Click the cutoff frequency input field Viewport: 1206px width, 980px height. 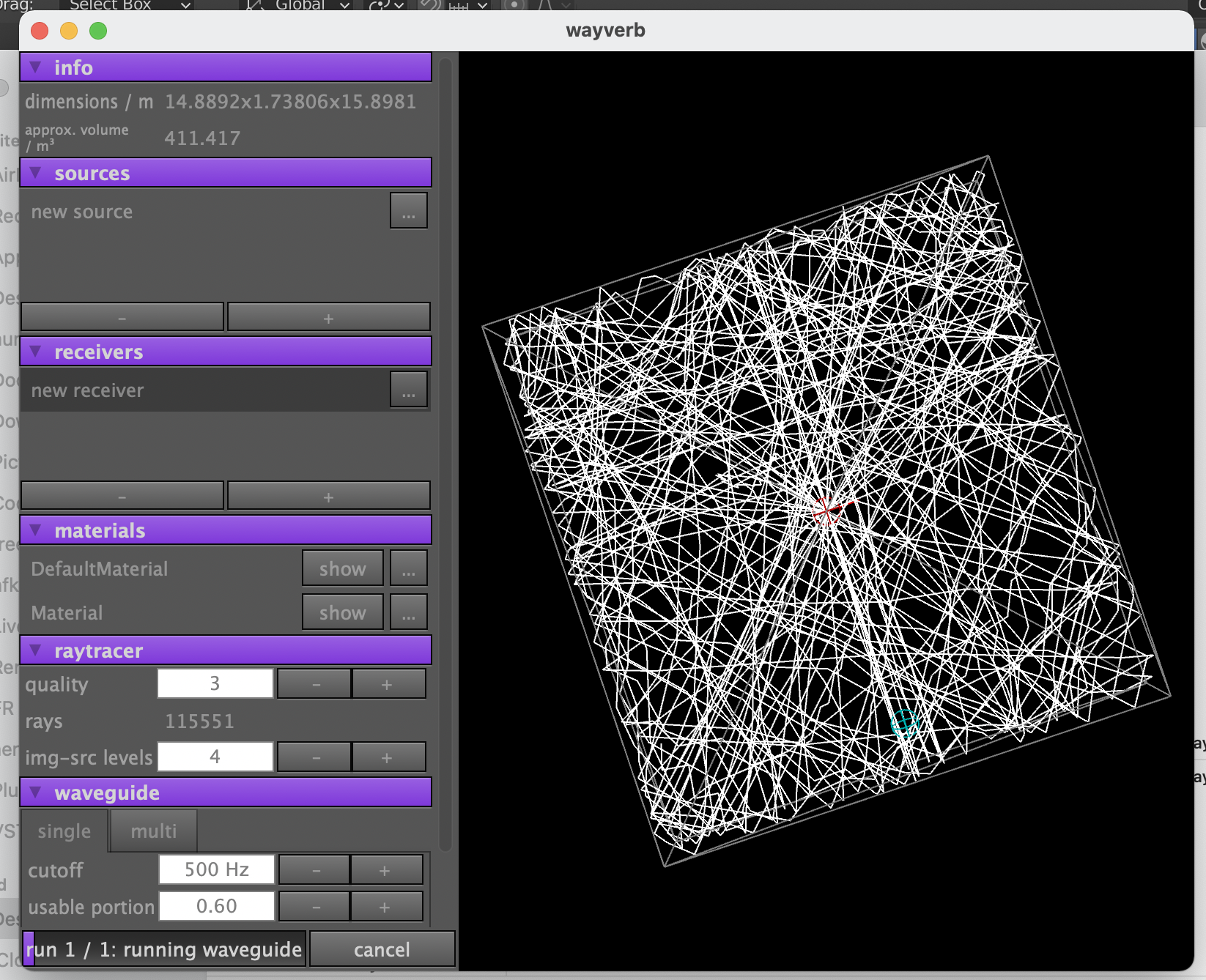click(x=216, y=869)
